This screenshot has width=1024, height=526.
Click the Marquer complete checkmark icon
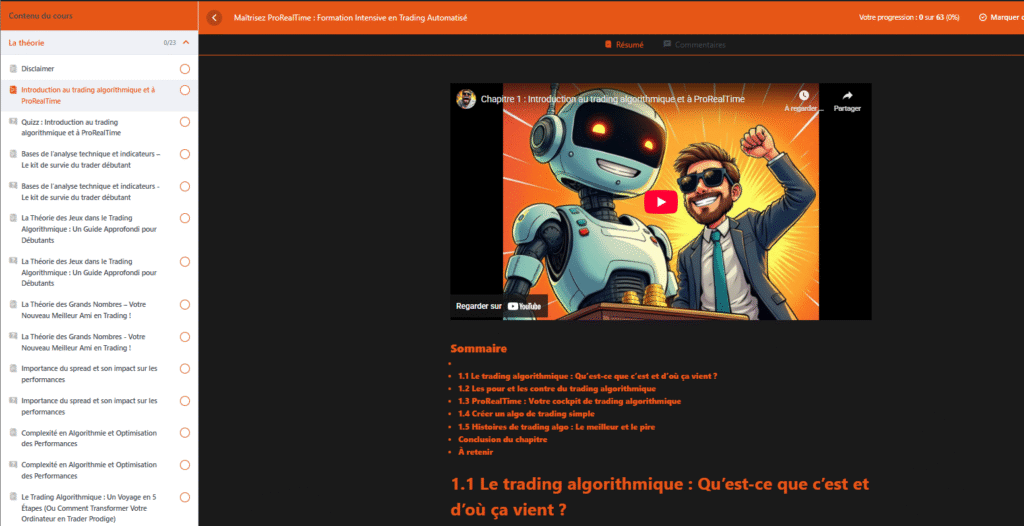[983, 17]
